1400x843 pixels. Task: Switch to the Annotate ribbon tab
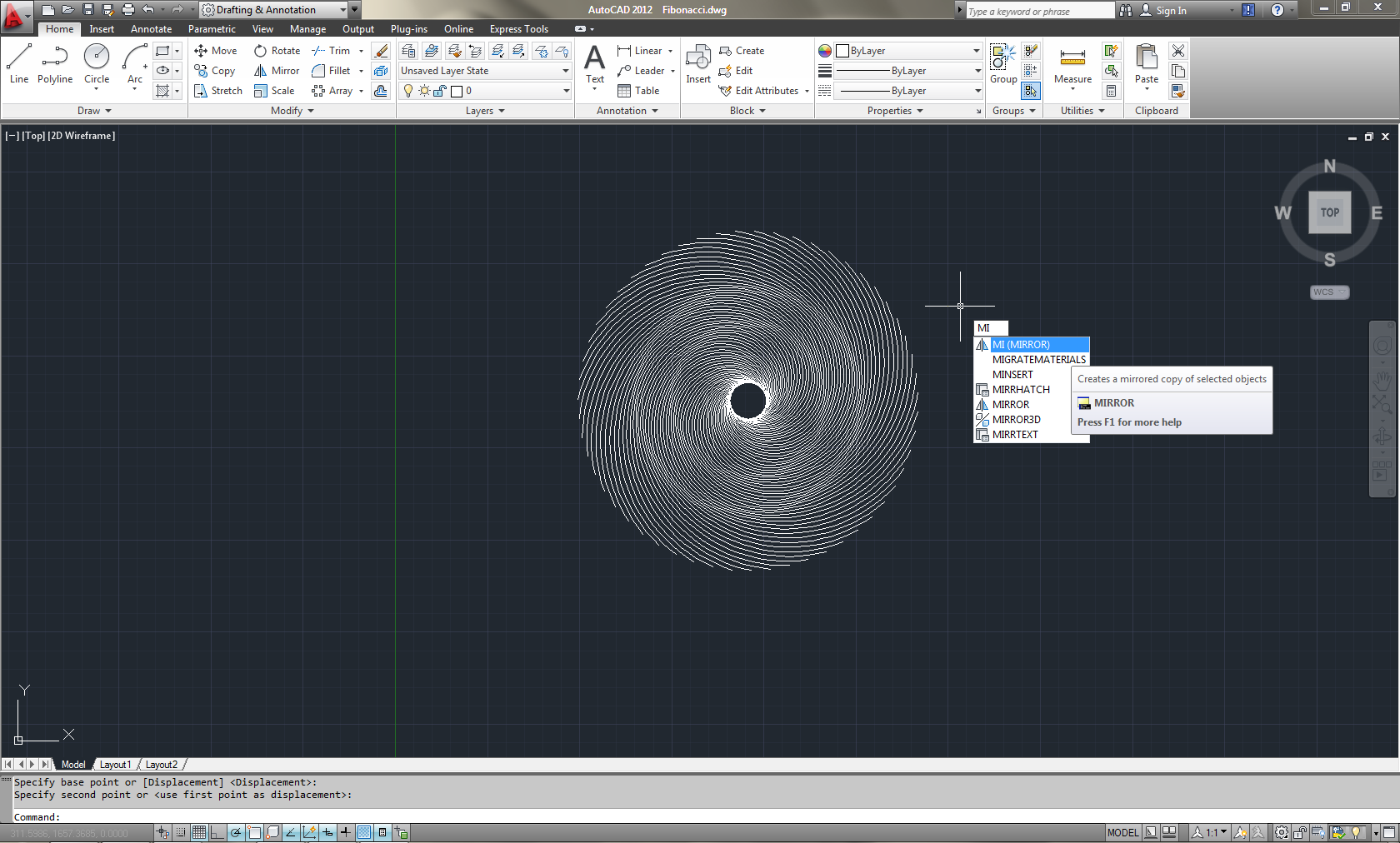(151, 28)
